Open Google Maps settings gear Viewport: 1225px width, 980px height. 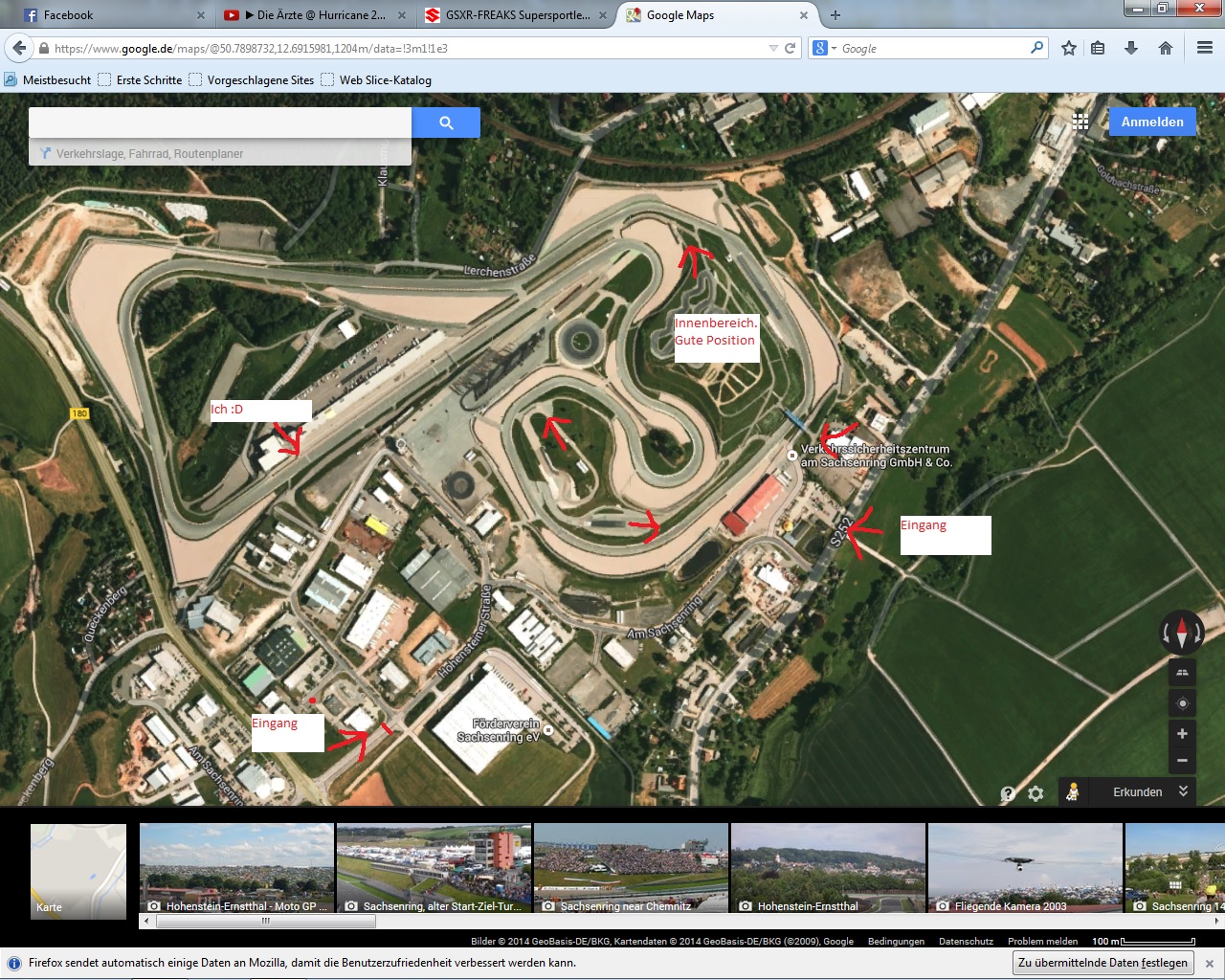pos(1036,793)
